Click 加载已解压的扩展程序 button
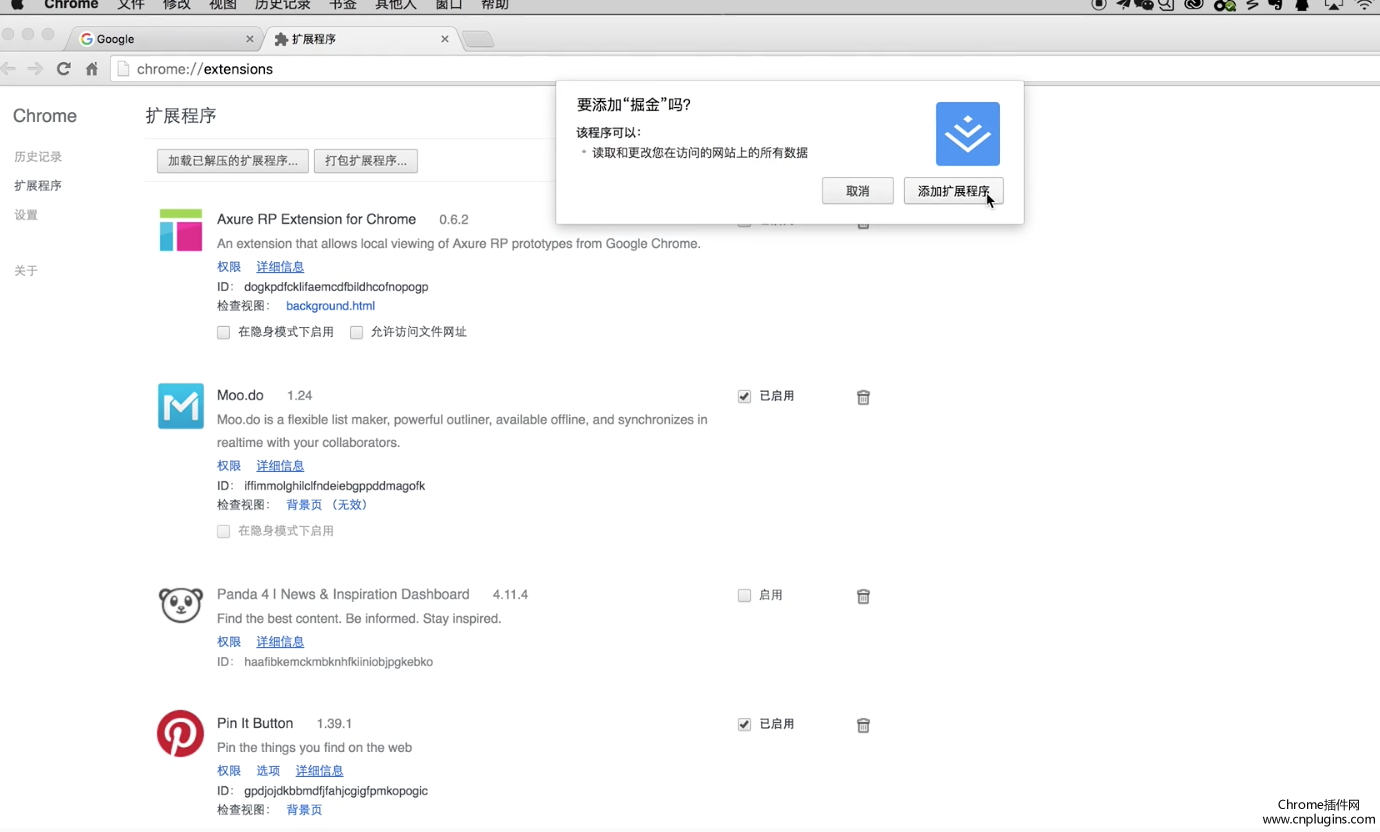This screenshot has width=1380, height=832. point(233,161)
